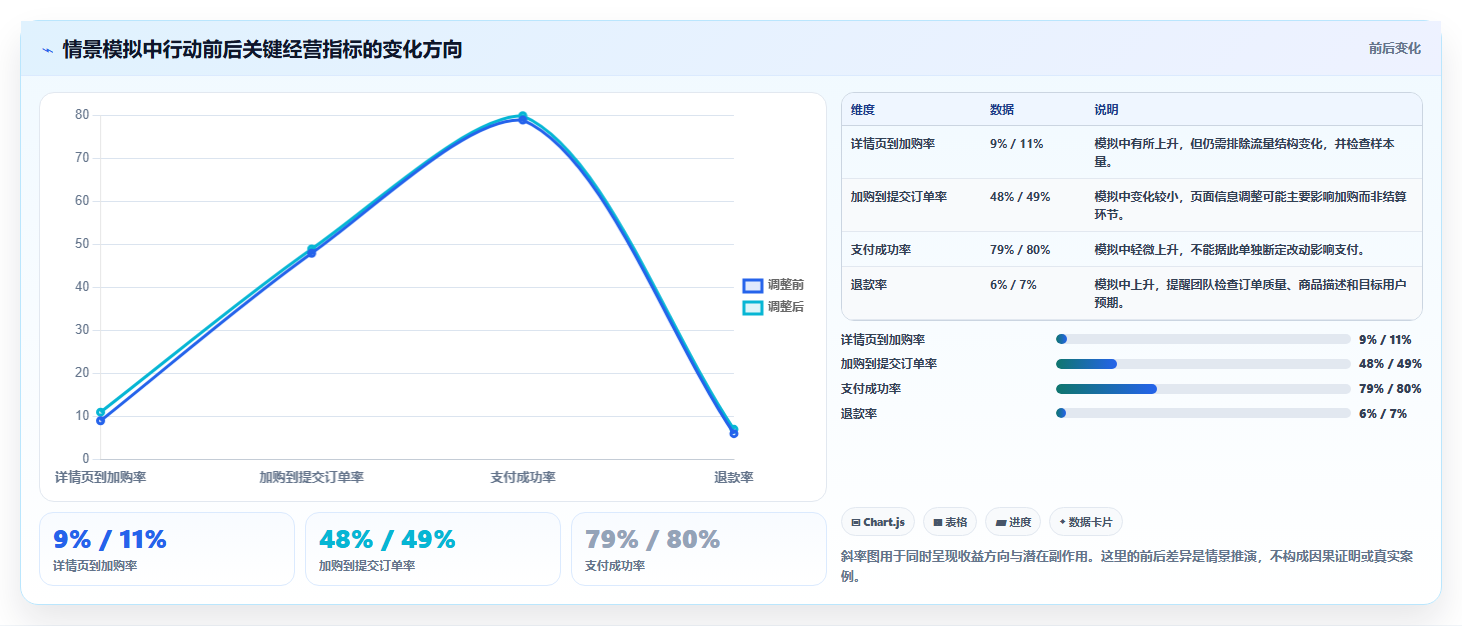Viewport: 1462px width, 626px height.
Task: Toggle the 调整后 legend entry
Action: coord(773,307)
